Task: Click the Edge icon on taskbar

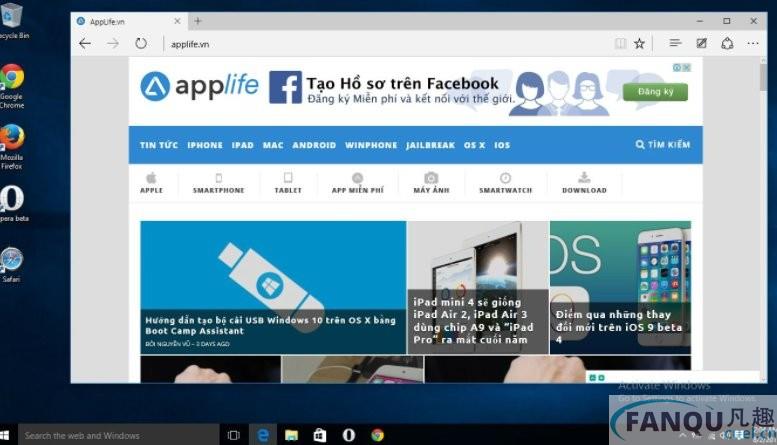Action: point(263,435)
